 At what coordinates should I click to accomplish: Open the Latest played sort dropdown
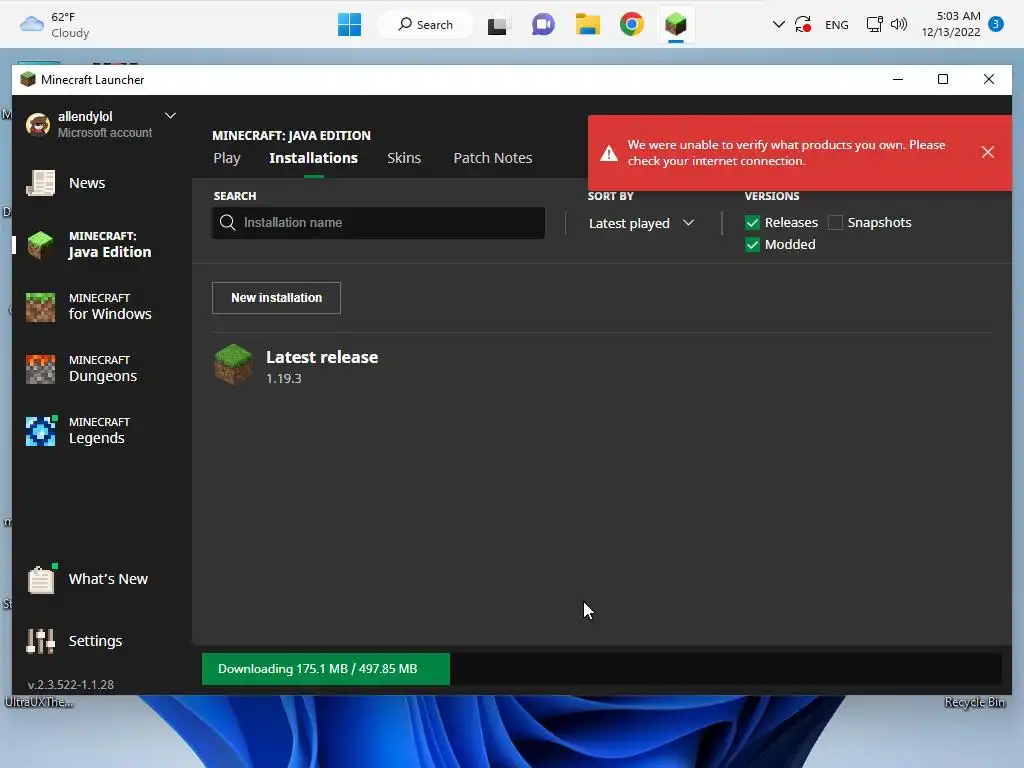[641, 223]
